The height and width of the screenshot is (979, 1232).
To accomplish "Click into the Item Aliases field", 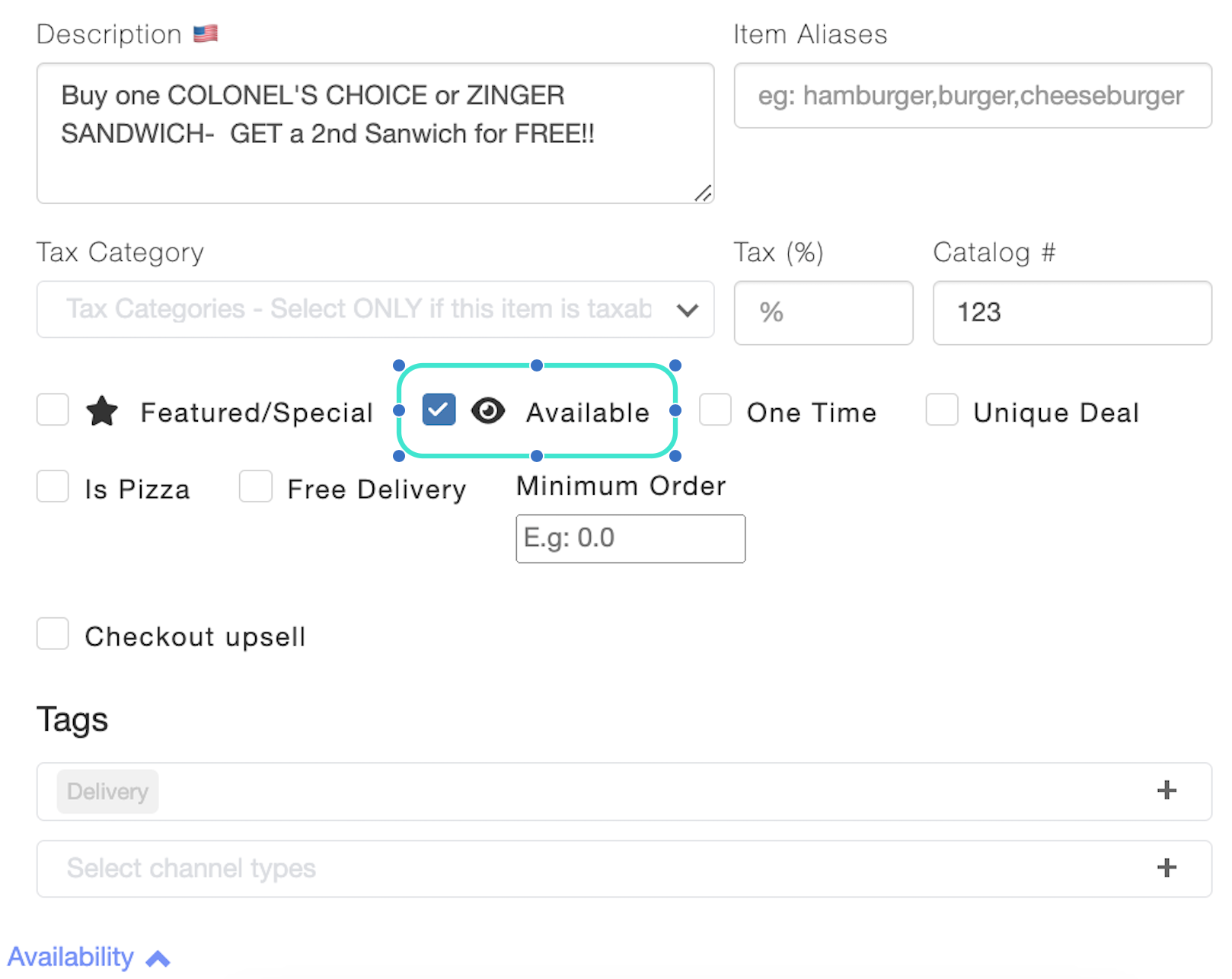I will click(973, 96).
